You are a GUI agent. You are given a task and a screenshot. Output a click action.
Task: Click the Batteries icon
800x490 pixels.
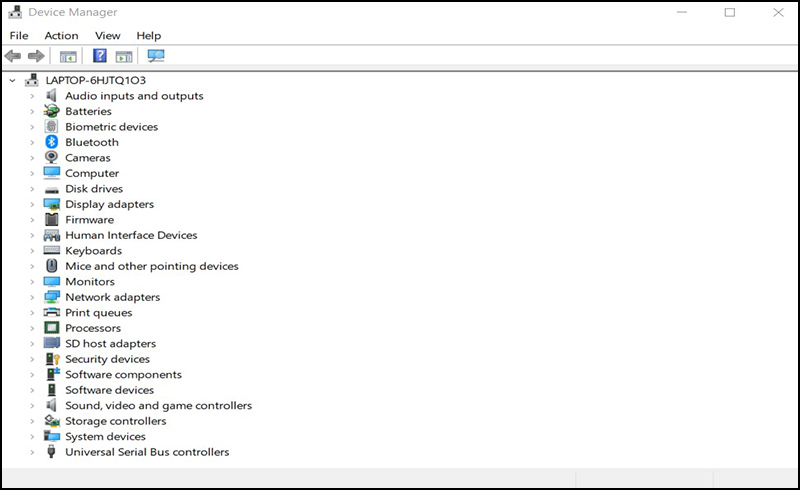[52, 111]
